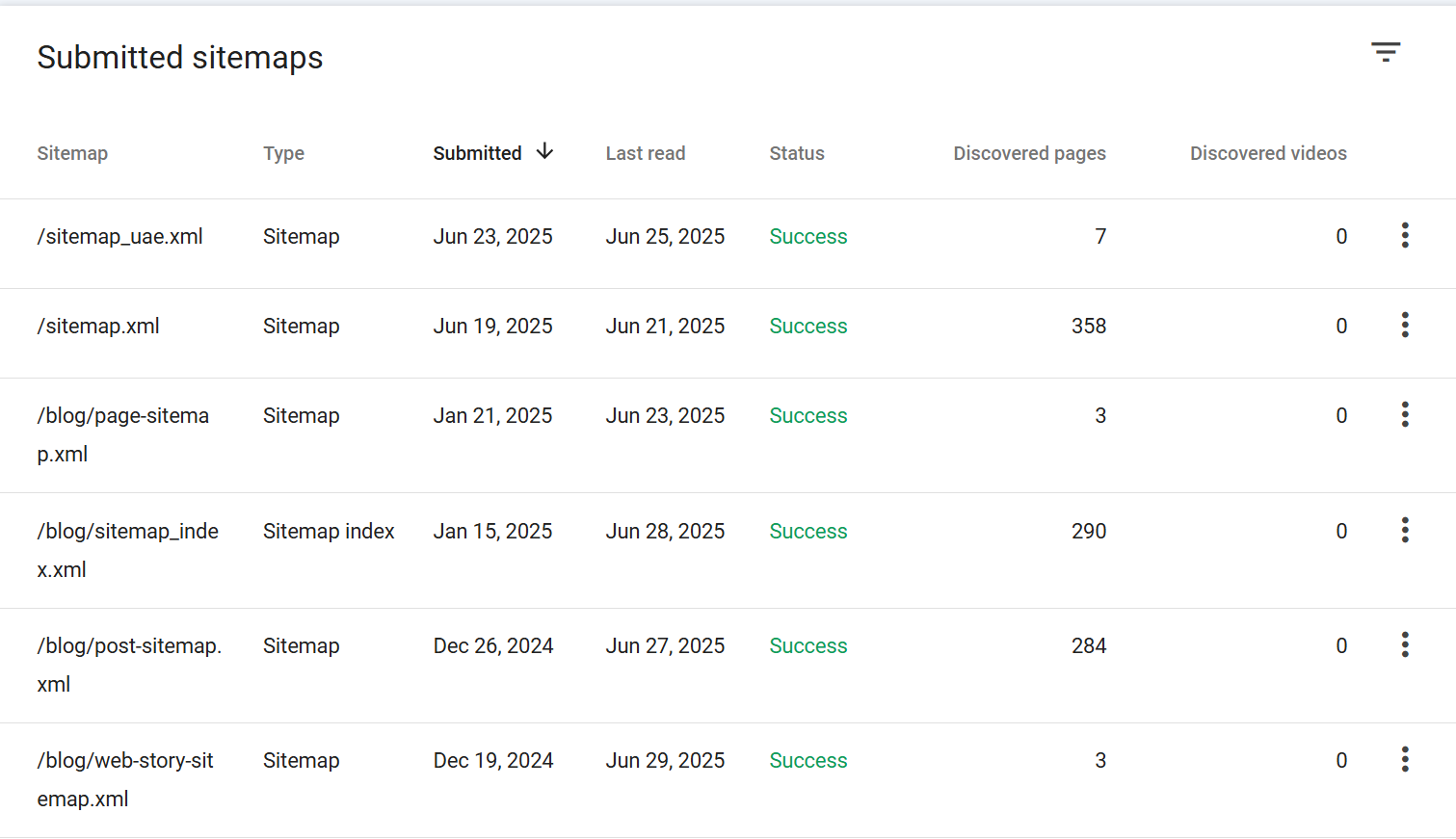Sort by Discovered pages column header

tap(1029, 153)
